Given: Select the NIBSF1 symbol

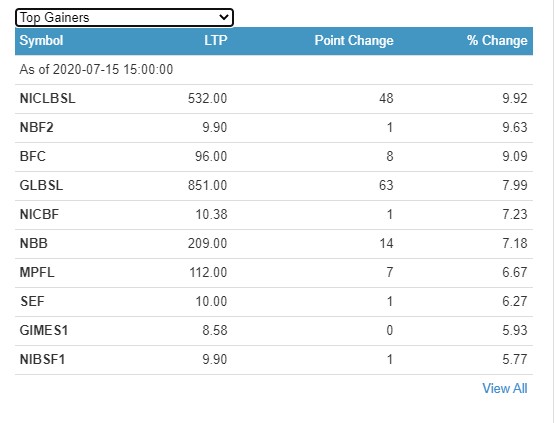Looking at the screenshot, I should tap(42, 359).
